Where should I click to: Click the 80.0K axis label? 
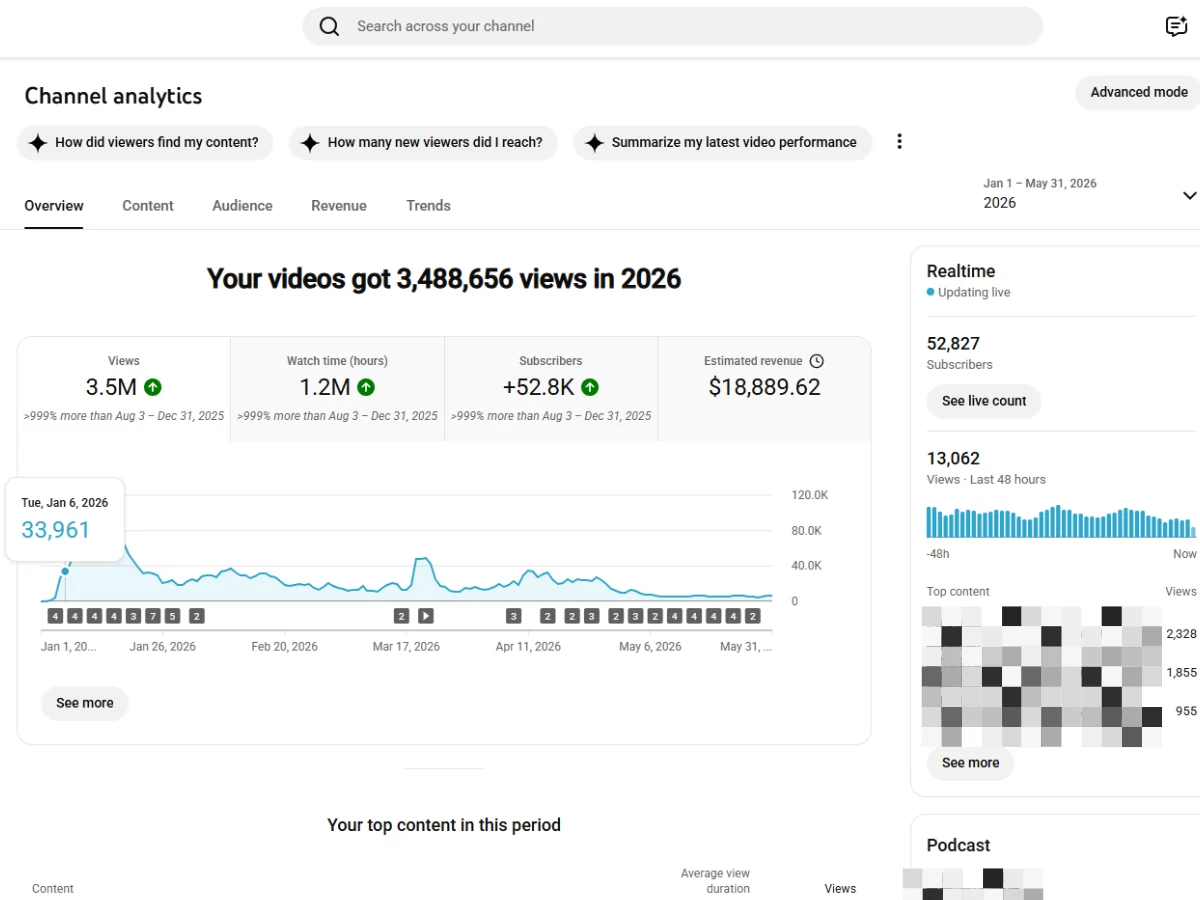pos(807,531)
